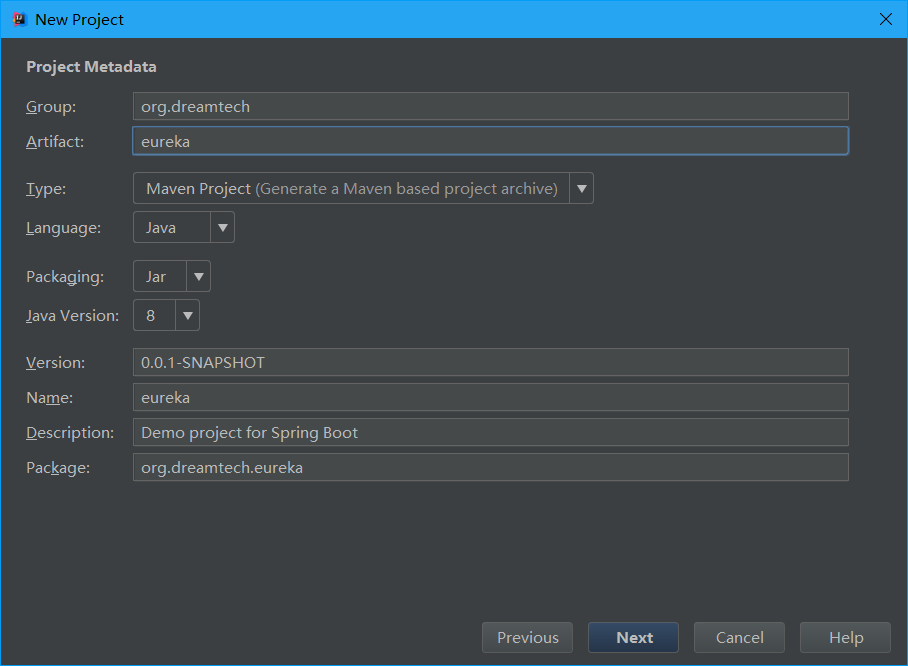Click the Language label
Viewport: 908px width, 666px height.
(63, 228)
